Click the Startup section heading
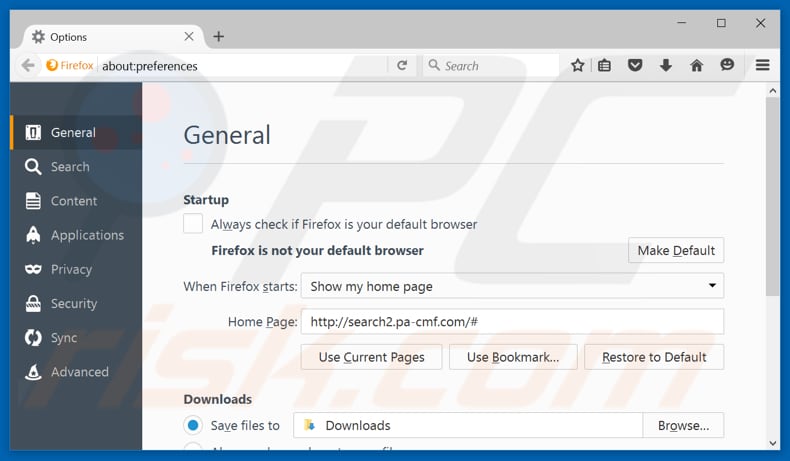 [x=206, y=200]
